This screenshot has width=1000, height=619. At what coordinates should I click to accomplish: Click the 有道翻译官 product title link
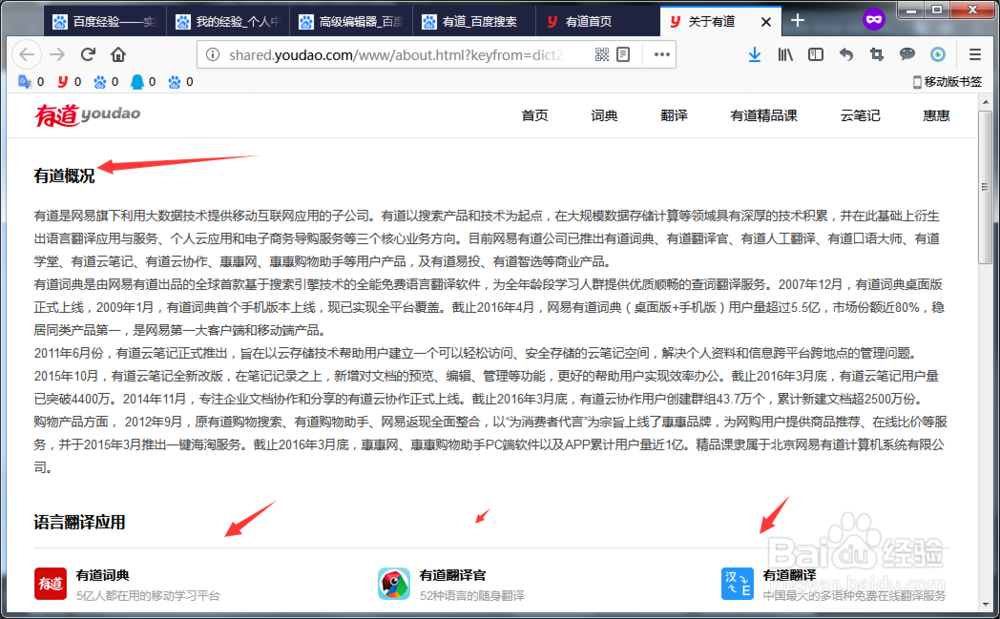coord(453,575)
